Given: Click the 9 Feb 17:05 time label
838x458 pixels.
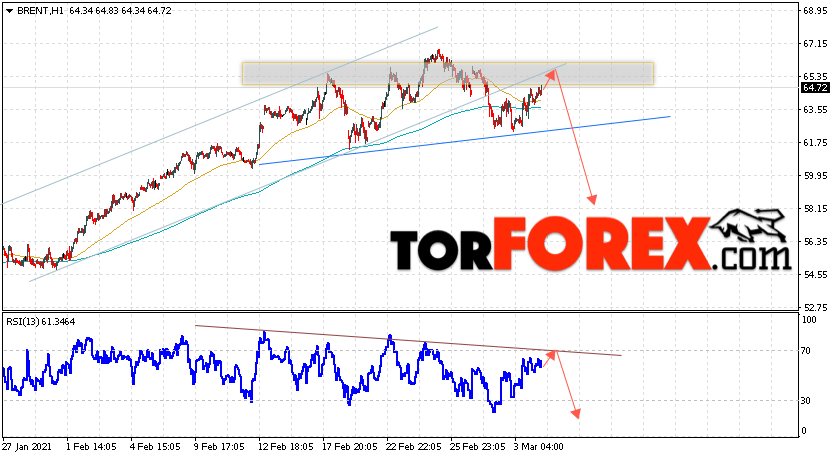Looking at the screenshot, I should [x=220, y=446].
